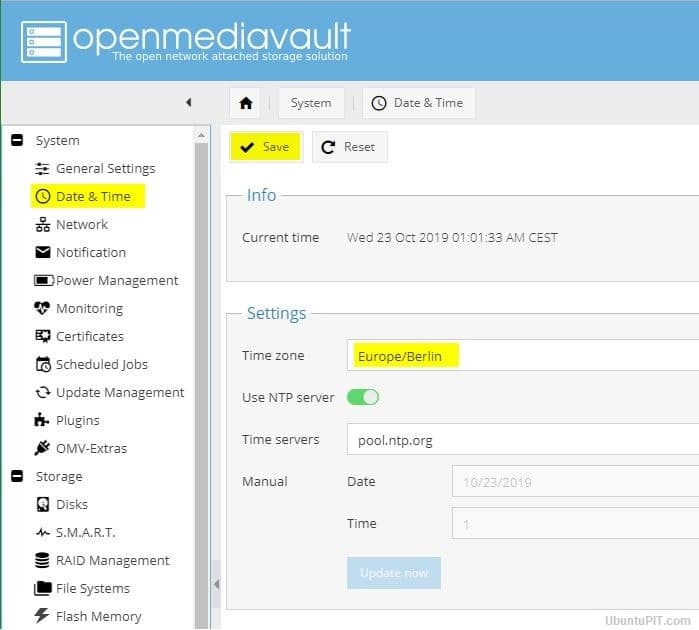
Task: Select System in the breadcrumb
Action: (311, 103)
